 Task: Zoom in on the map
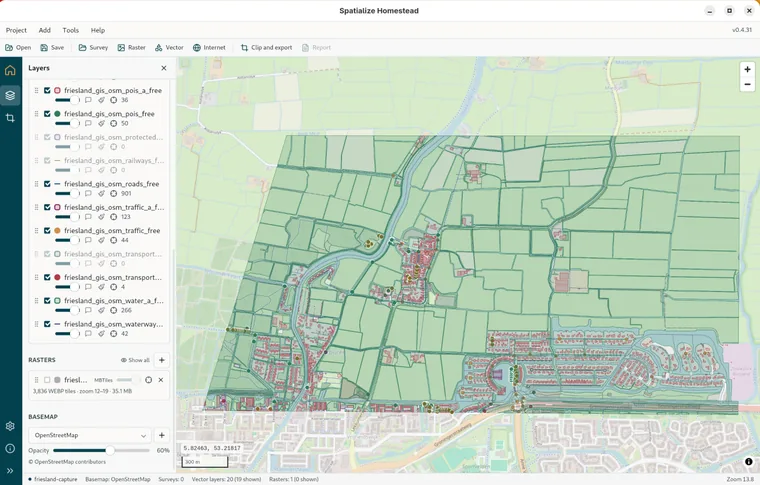coord(747,69)
